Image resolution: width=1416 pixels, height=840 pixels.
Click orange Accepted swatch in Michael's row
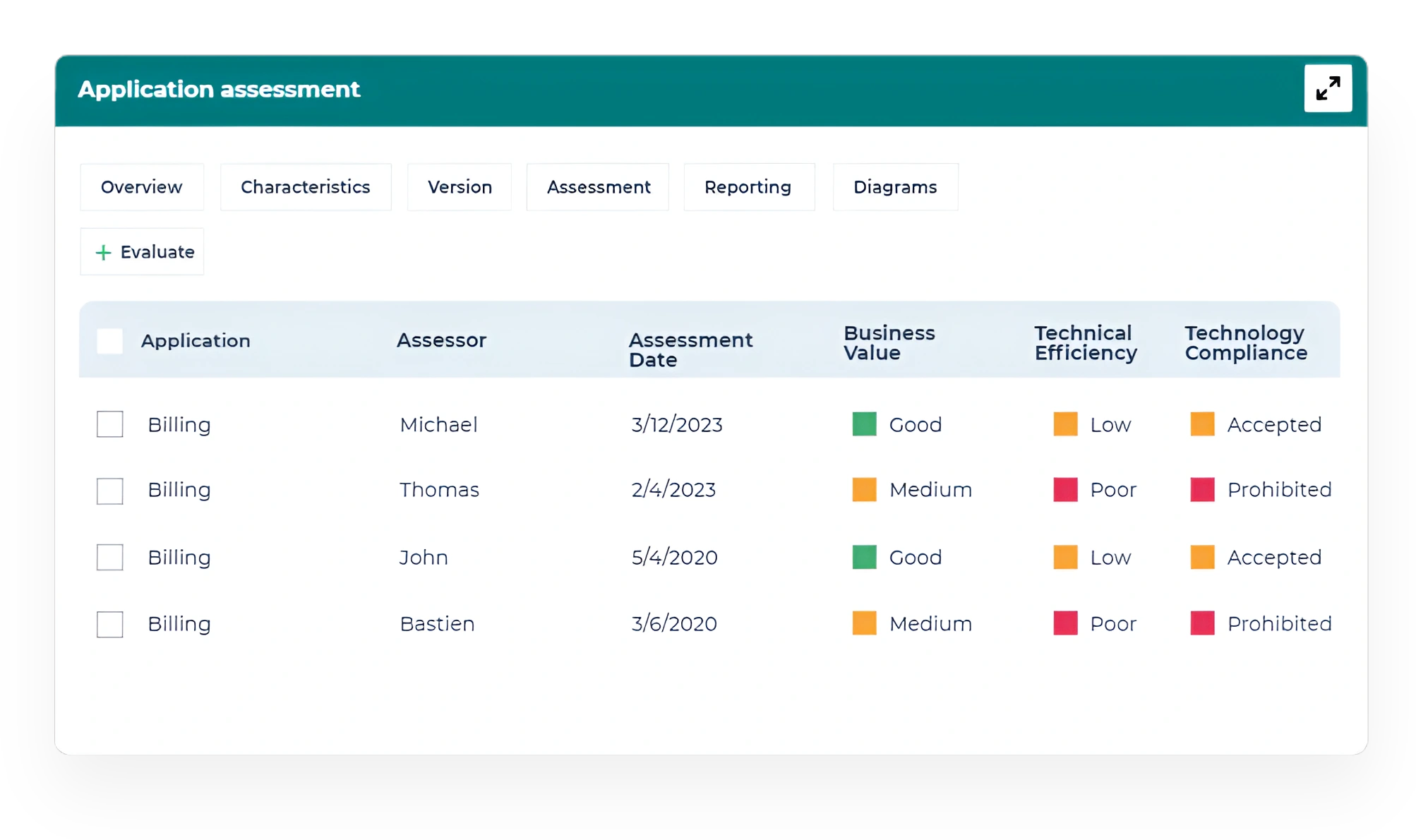(1202, 424)
